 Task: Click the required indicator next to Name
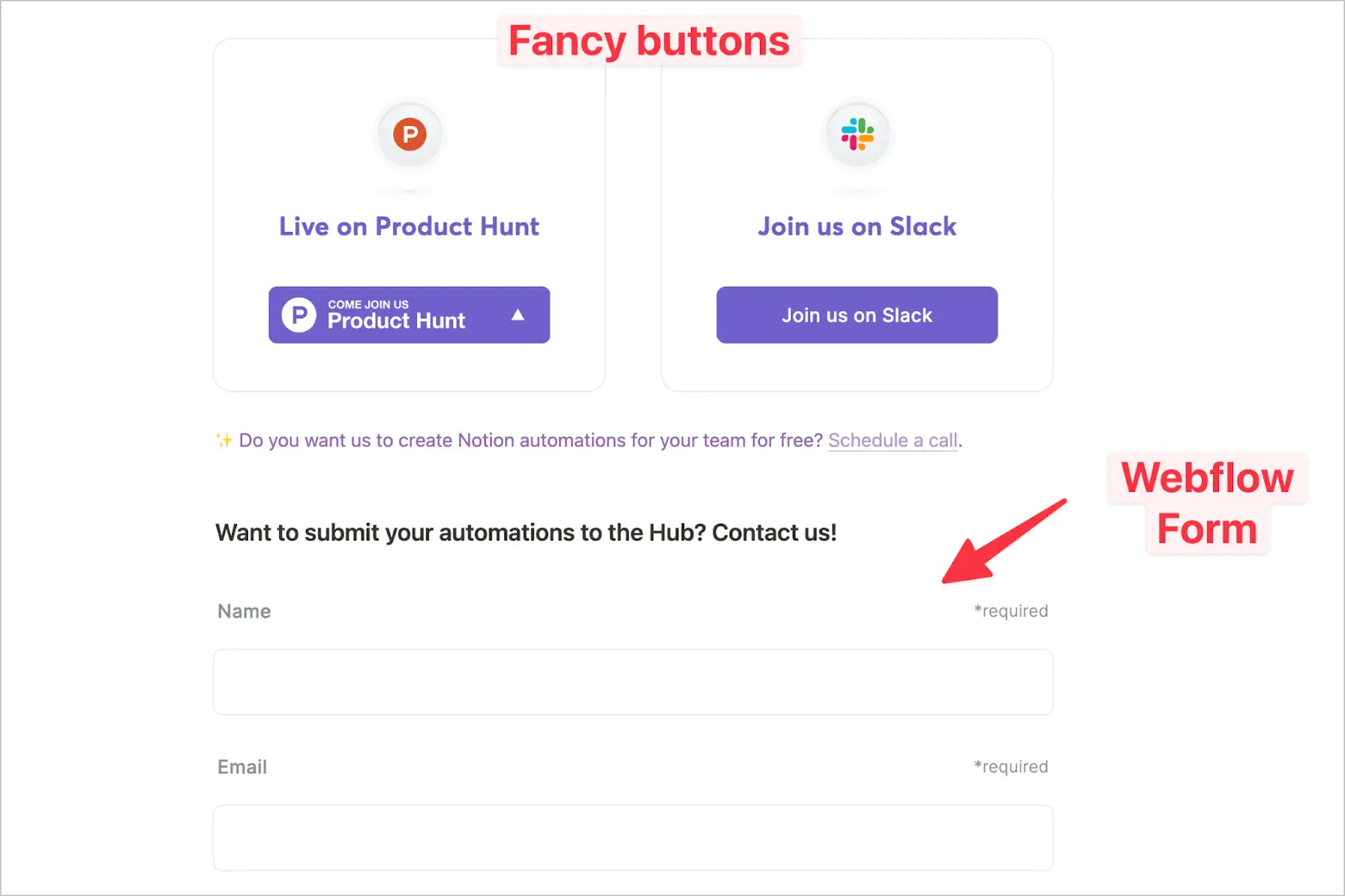coord(1010,611)
